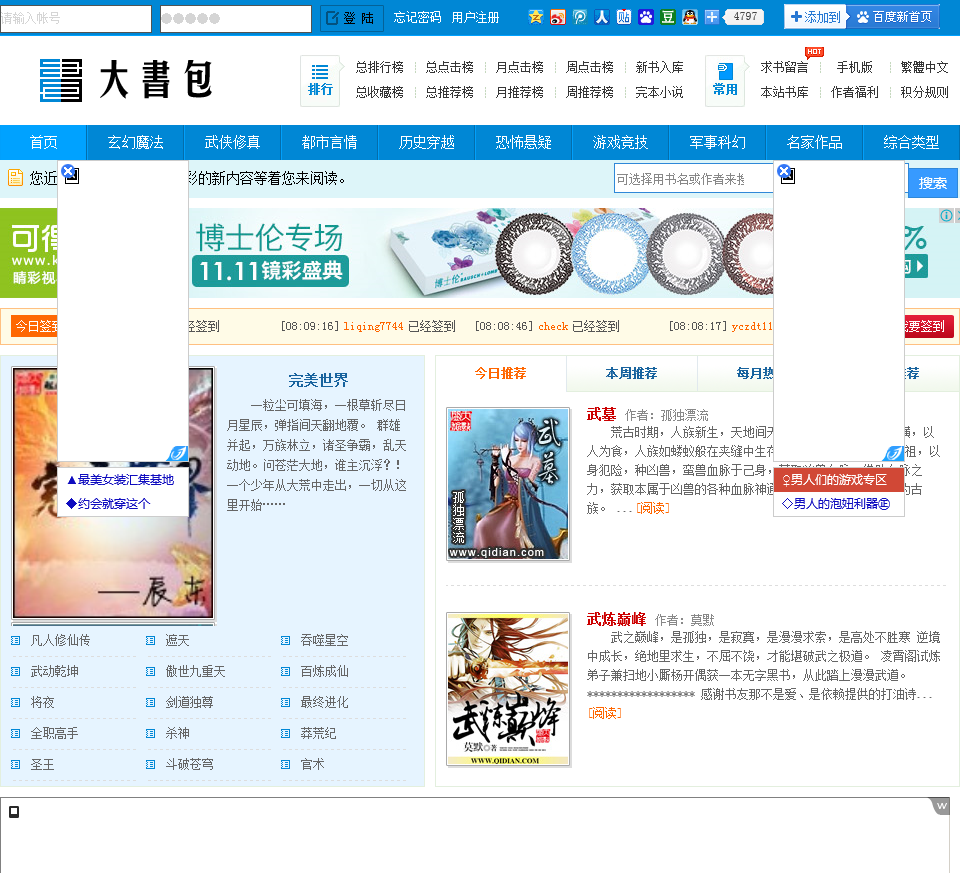960x873 pixels.
Task: Open 最美女装汇集基地 ad link
Action: click(x=120, y=480)
